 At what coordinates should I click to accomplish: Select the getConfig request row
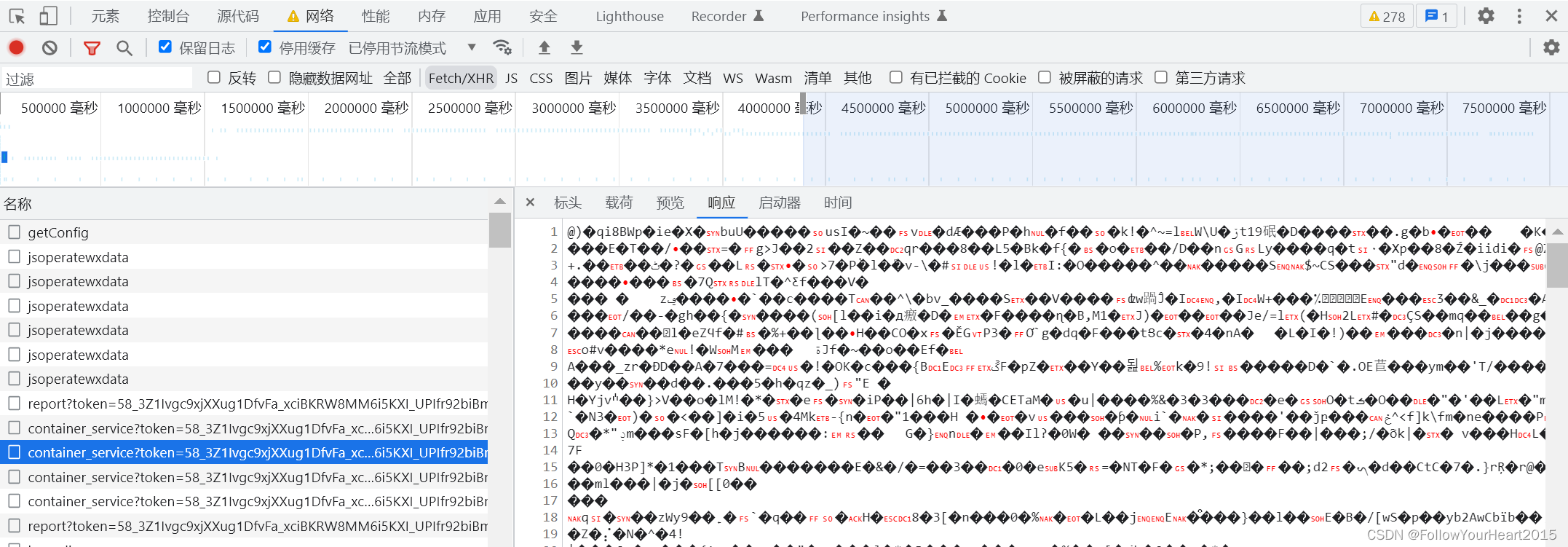click(x=244, y=232)
